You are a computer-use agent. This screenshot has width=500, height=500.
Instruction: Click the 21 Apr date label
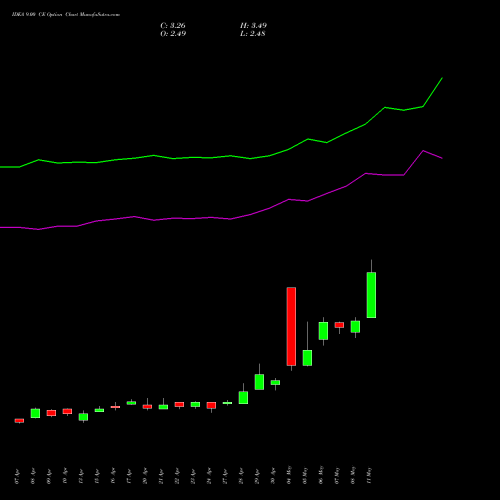tap(161, 476)
